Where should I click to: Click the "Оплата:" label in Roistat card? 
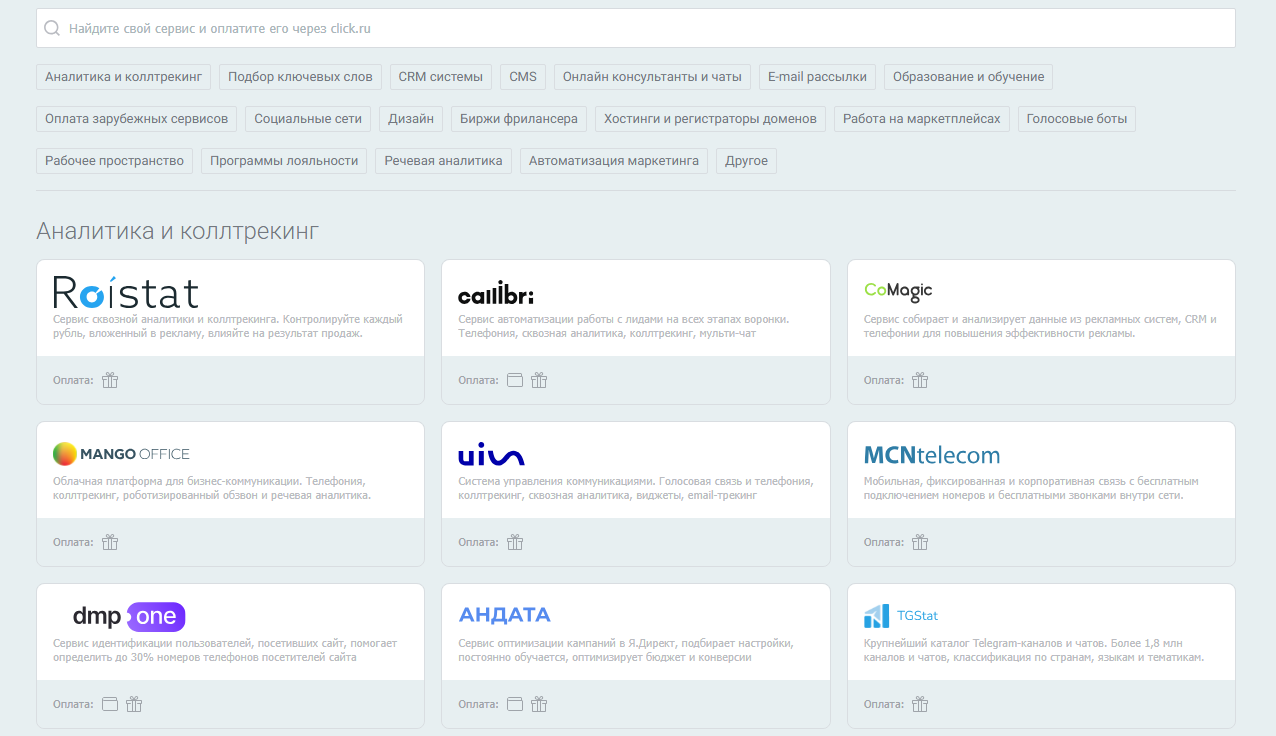73,380
